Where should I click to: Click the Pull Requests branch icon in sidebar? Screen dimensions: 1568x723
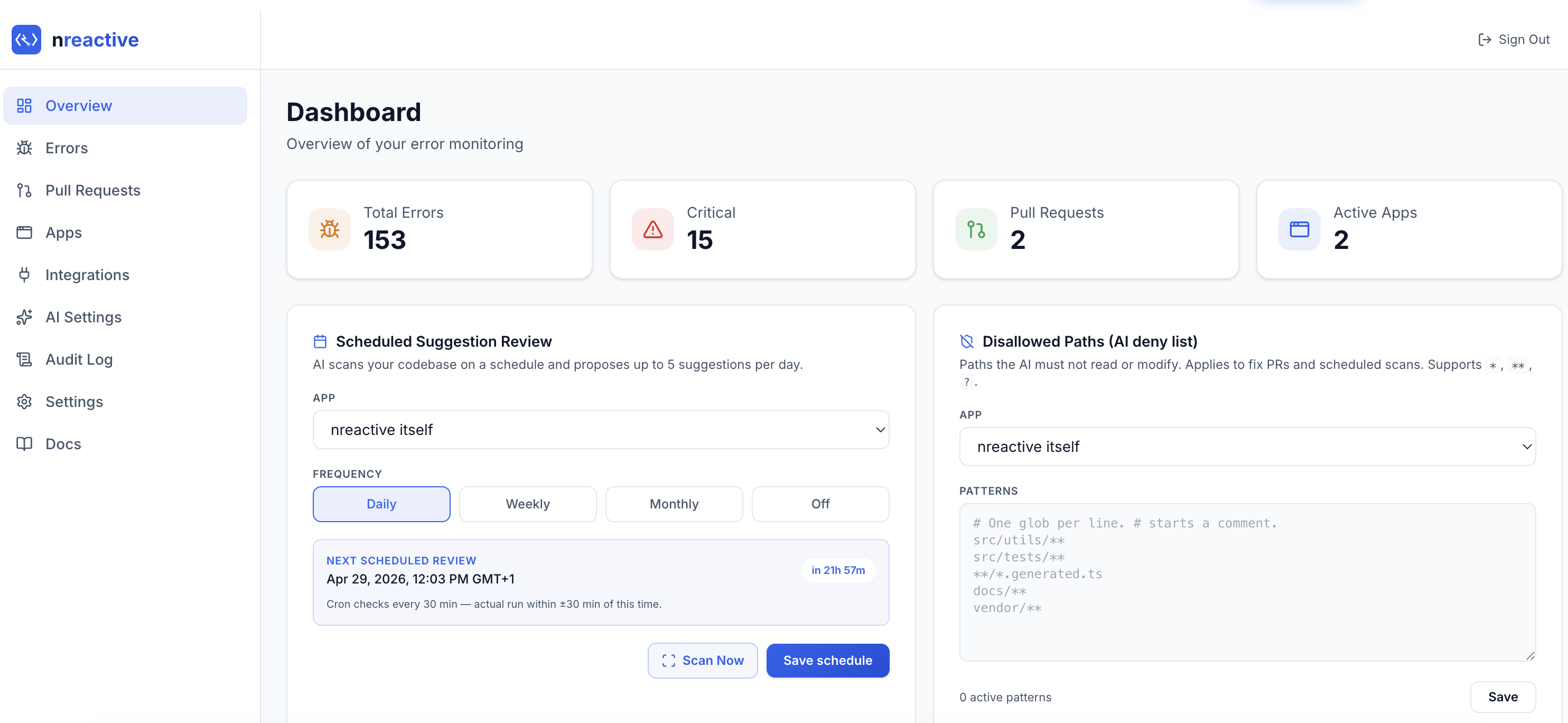pyautogui.click(x=24, y=191)
